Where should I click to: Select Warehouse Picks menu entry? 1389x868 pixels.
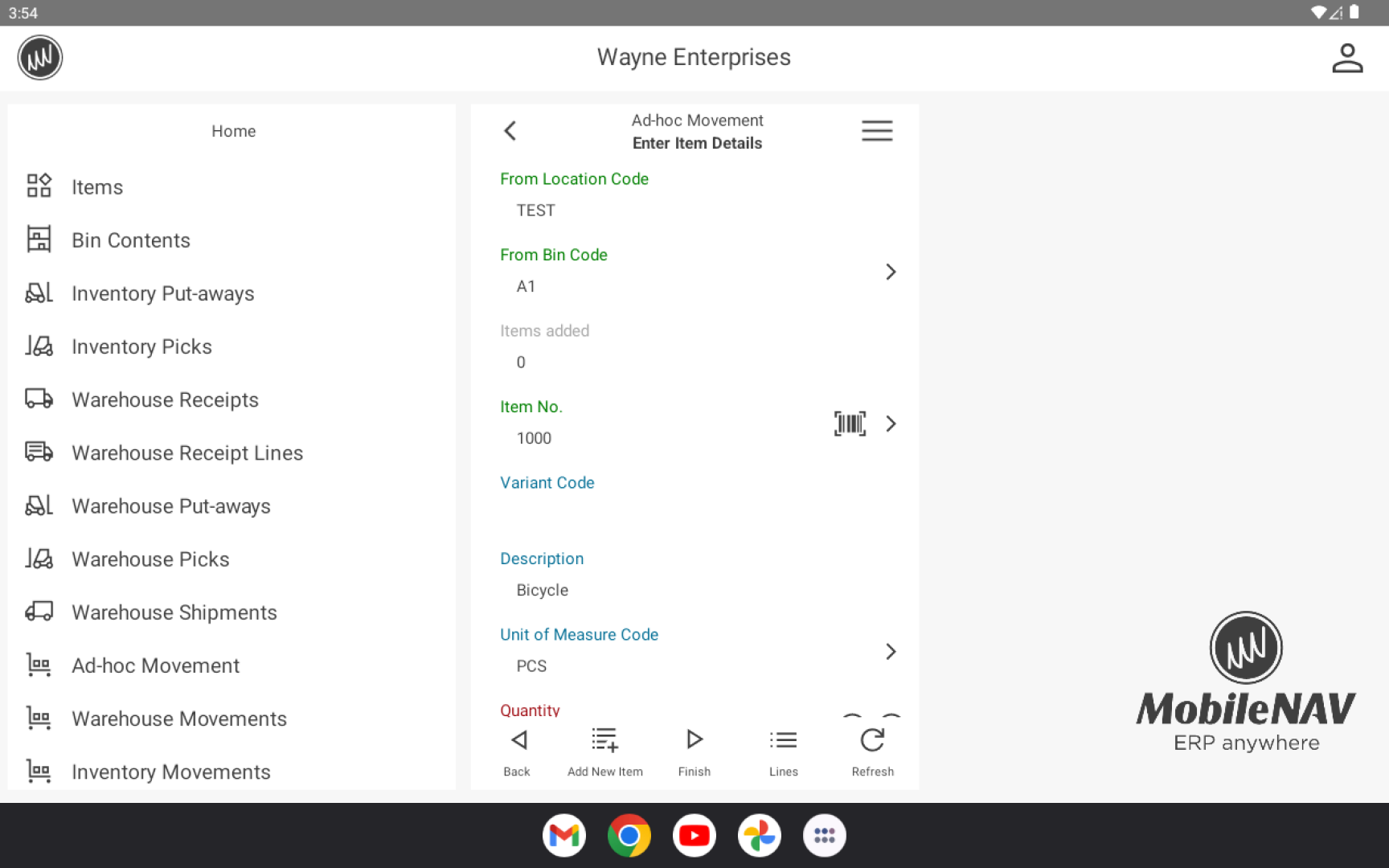pos(231,559)
